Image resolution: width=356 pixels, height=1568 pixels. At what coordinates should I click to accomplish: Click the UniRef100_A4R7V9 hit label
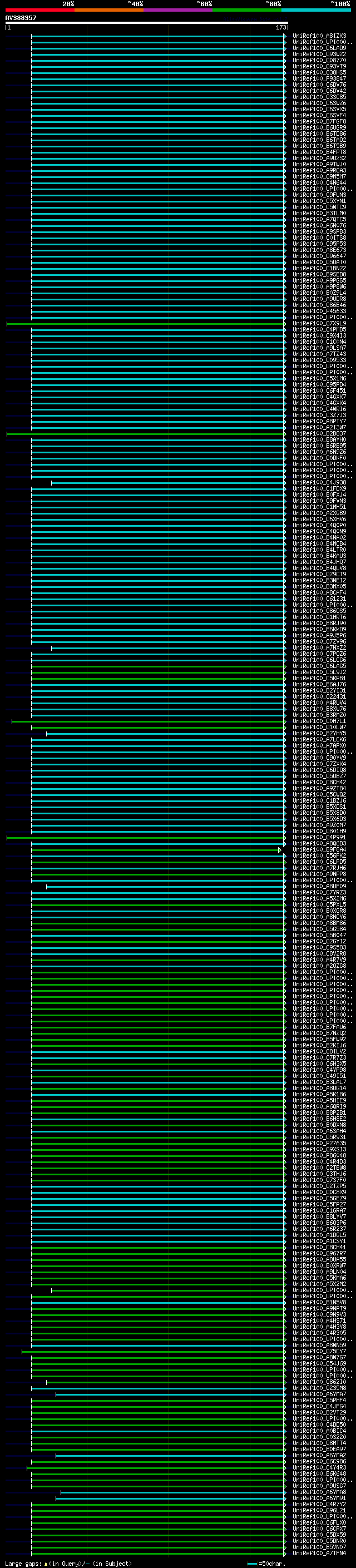click(x=319, y=960)
